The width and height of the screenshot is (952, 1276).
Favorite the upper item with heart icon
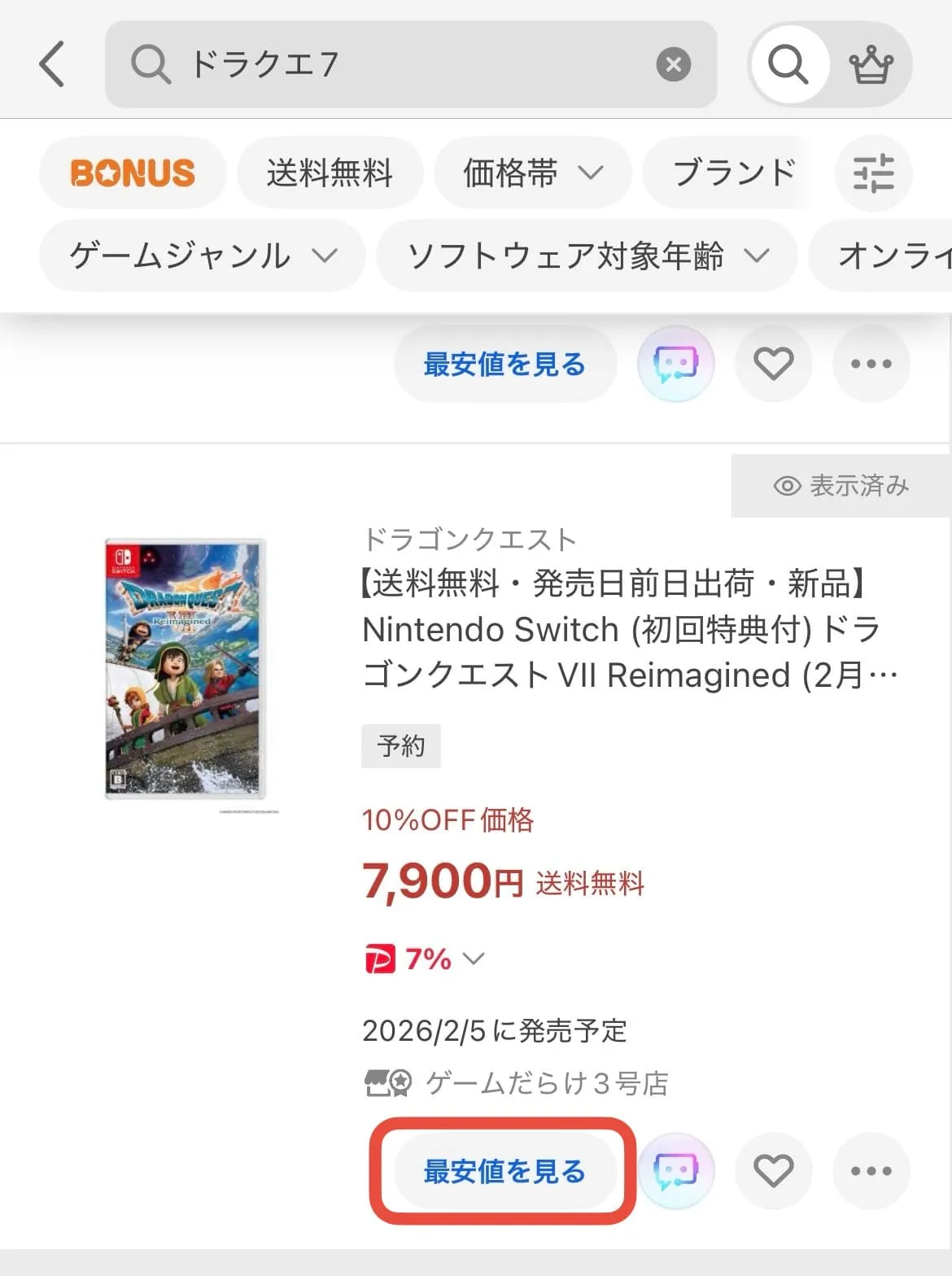coord(773,364)
